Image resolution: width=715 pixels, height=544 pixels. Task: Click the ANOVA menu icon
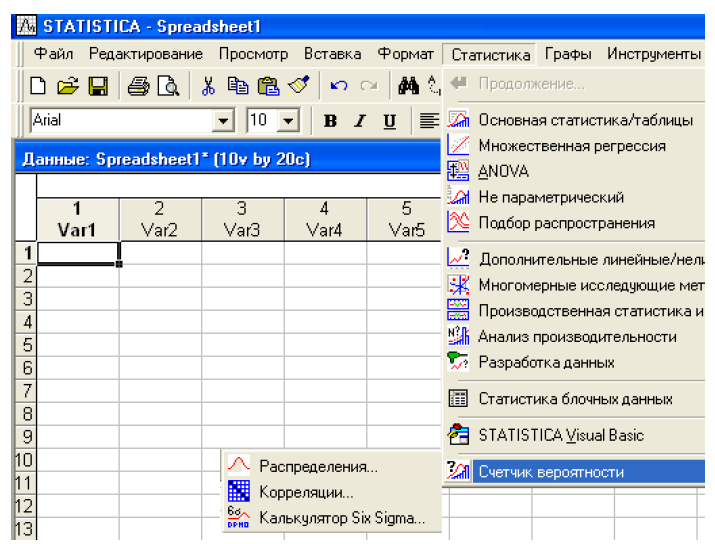pos(458,171)
